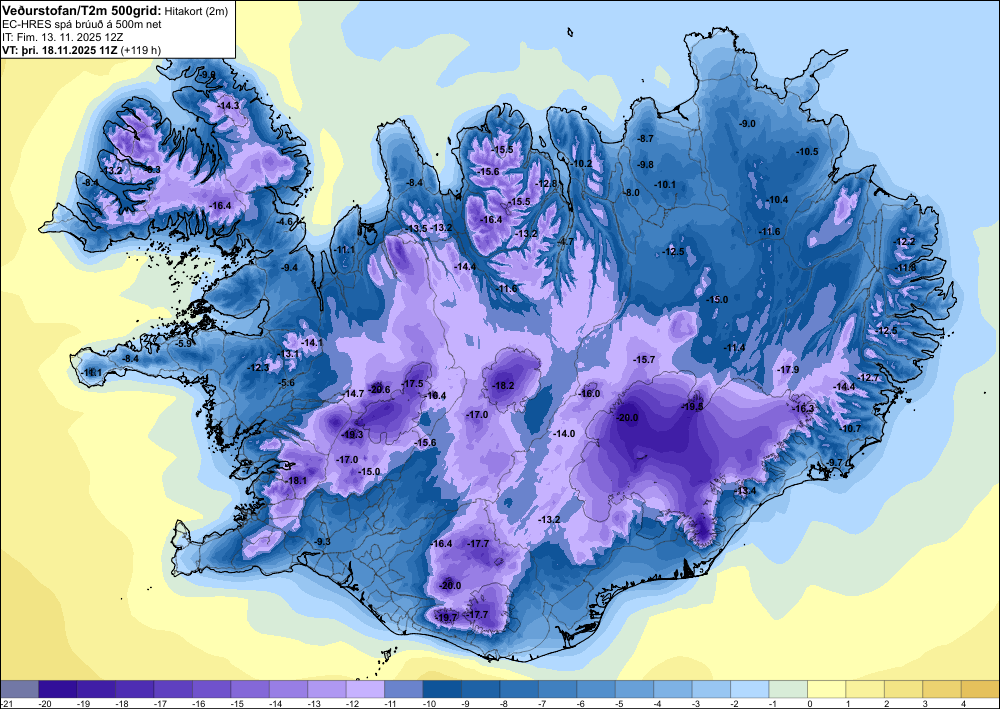Click the temperature label '-19.7' on the south coast

pyautogui.click(x=446, y=617)
